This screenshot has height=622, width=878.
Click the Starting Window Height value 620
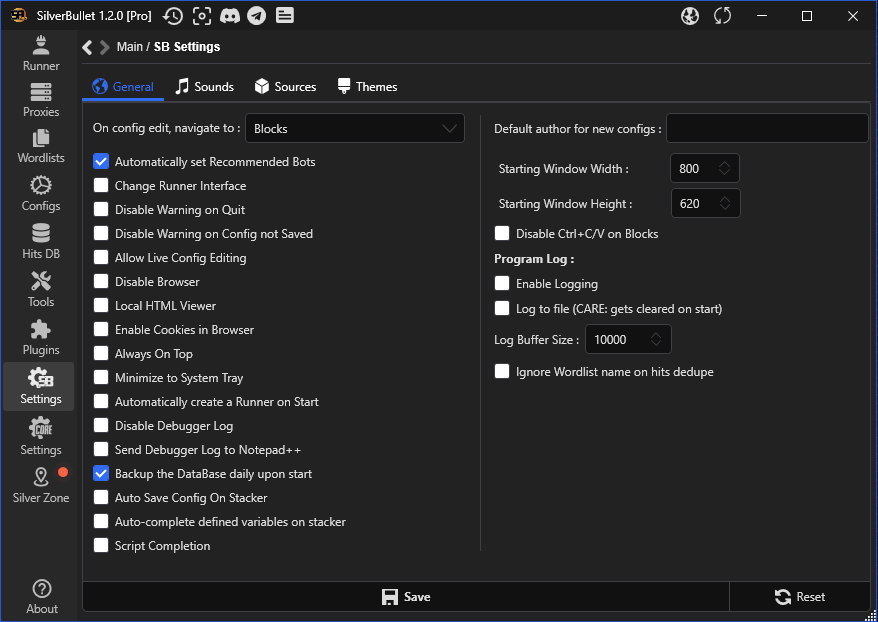tap(689, 204)
